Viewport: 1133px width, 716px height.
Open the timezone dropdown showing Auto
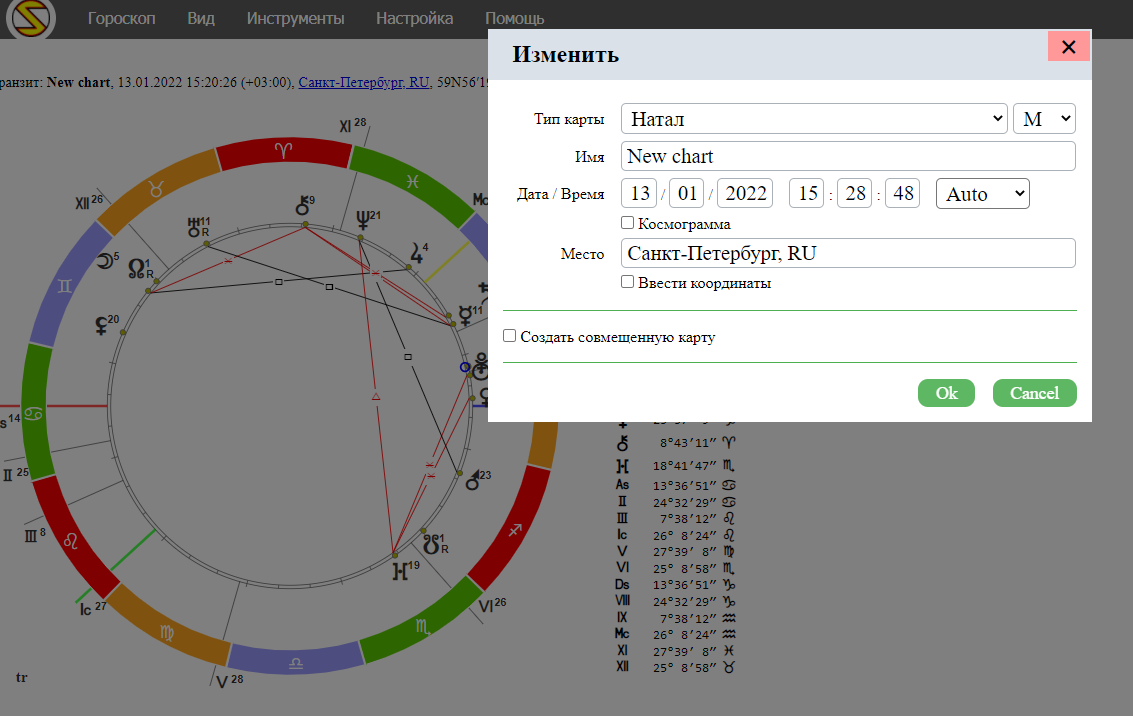pyautogui.click(x=983, y=194)
